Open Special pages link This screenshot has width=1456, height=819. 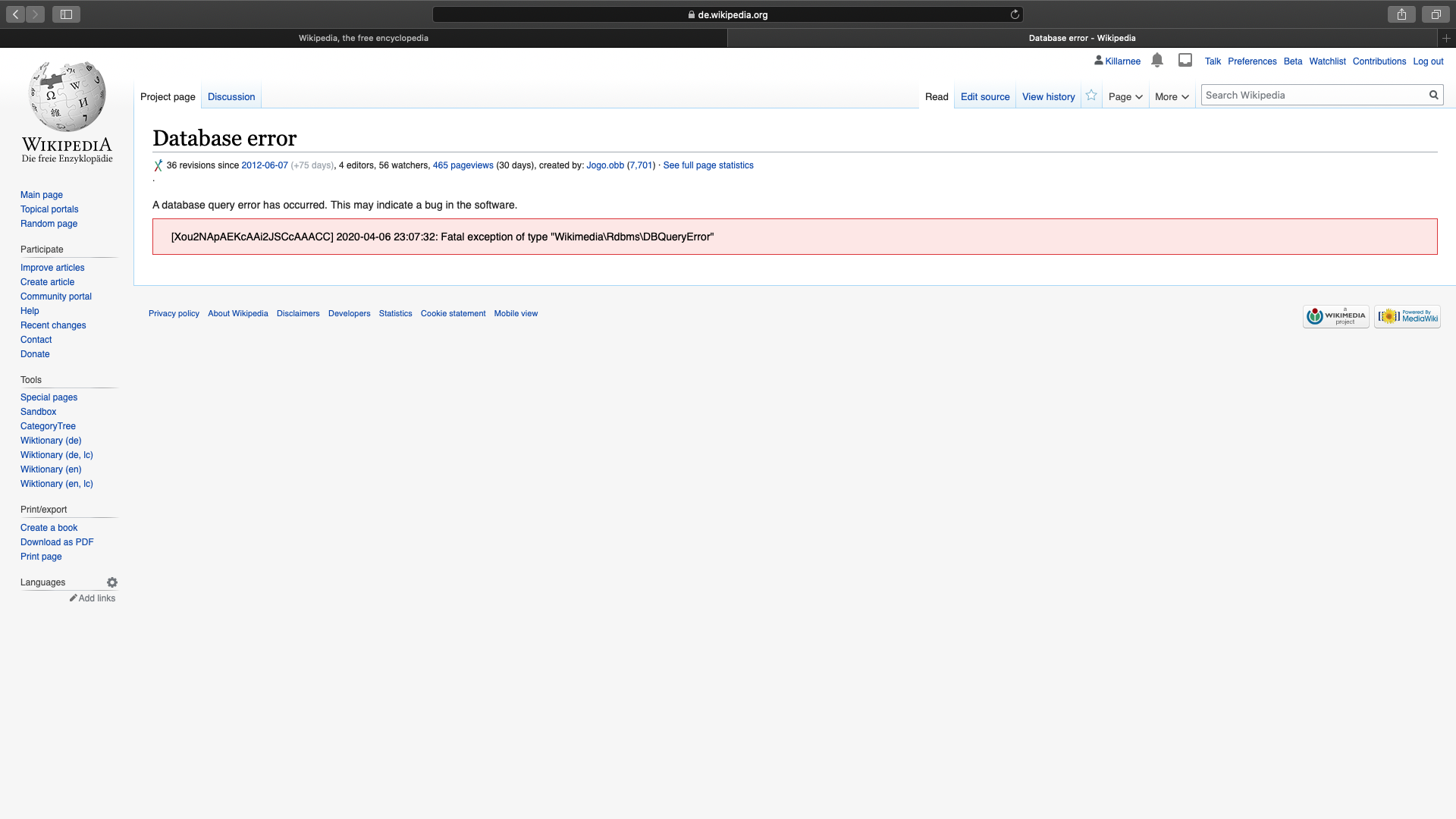(x=49, y=397)
